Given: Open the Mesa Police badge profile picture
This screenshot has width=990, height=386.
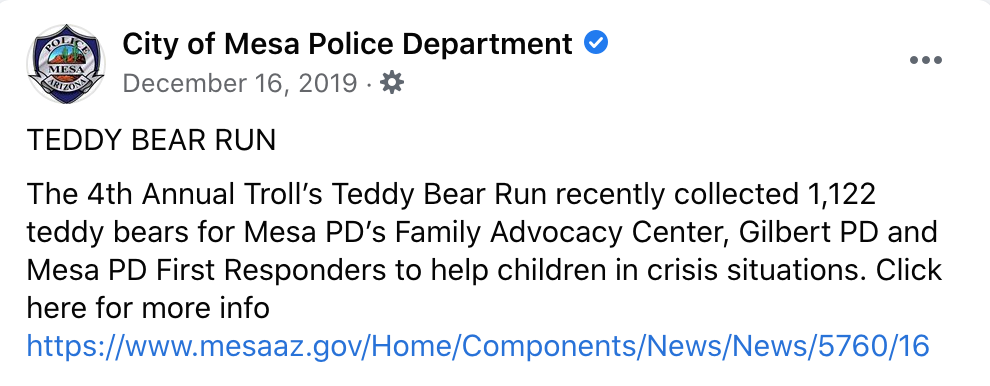Looking at the screenshot, I should pyautogui.click(x=66, y=64).
